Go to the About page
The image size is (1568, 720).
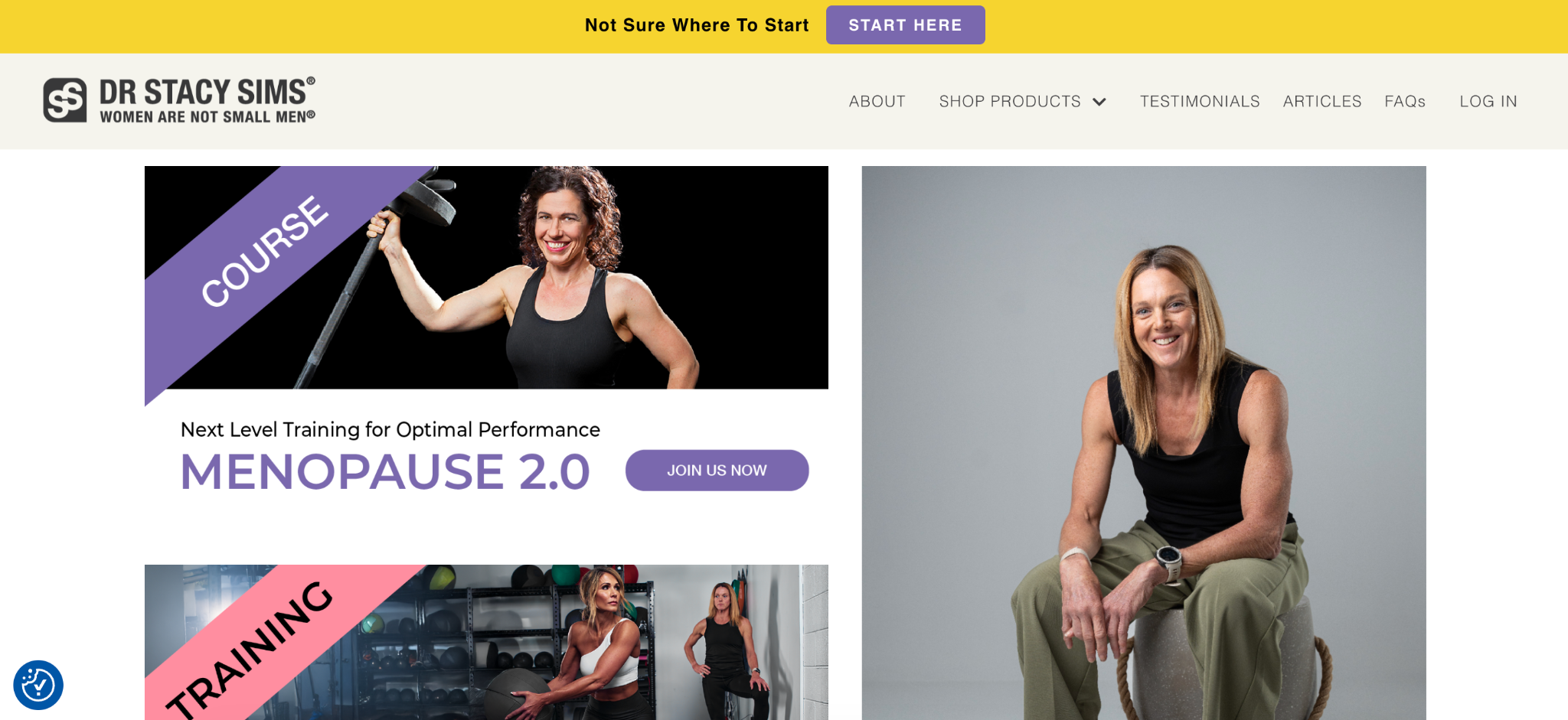(877, 101)
